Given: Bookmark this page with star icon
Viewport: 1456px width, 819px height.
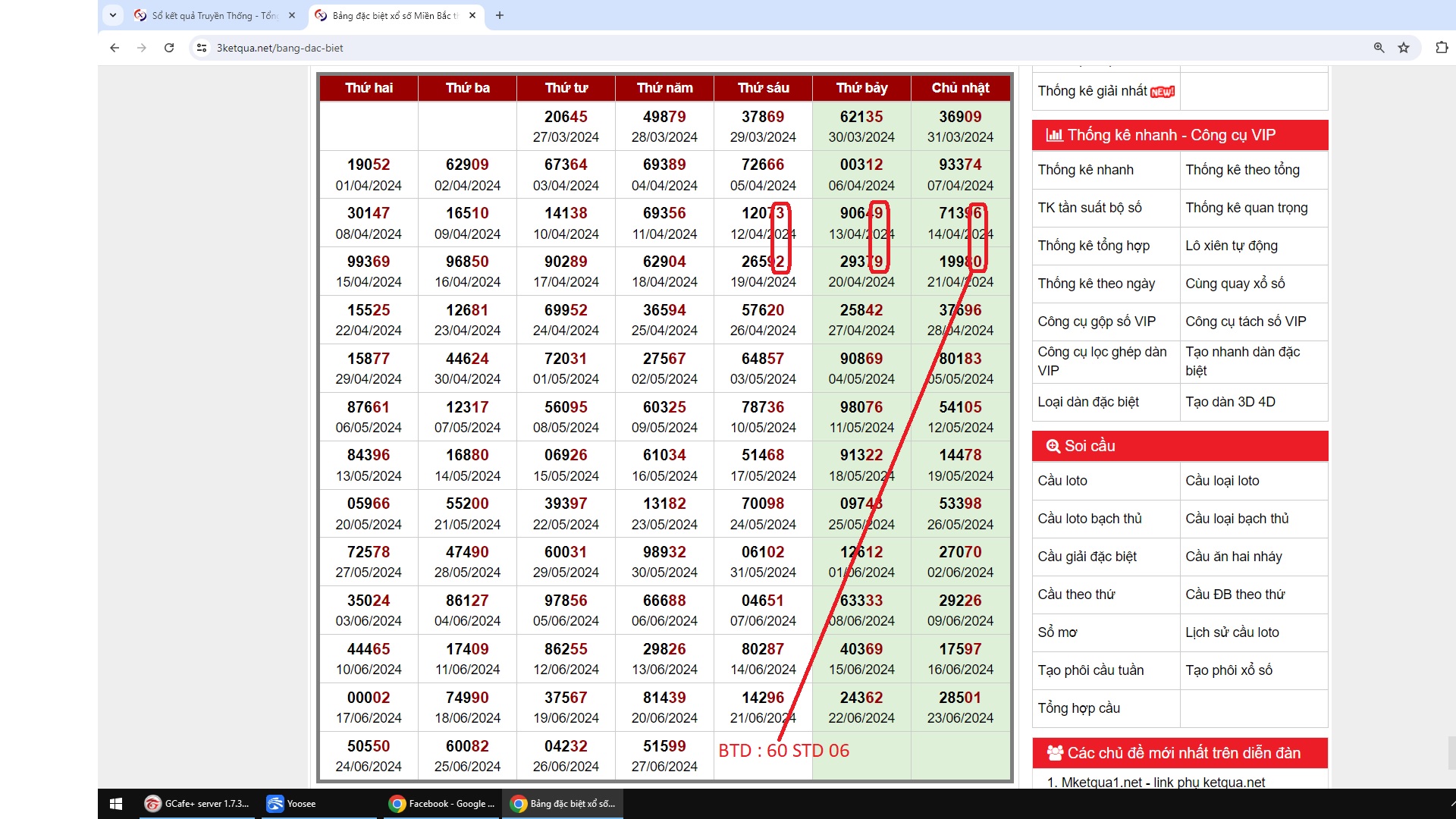Looking at the screenshot, I should point(1404,48).
